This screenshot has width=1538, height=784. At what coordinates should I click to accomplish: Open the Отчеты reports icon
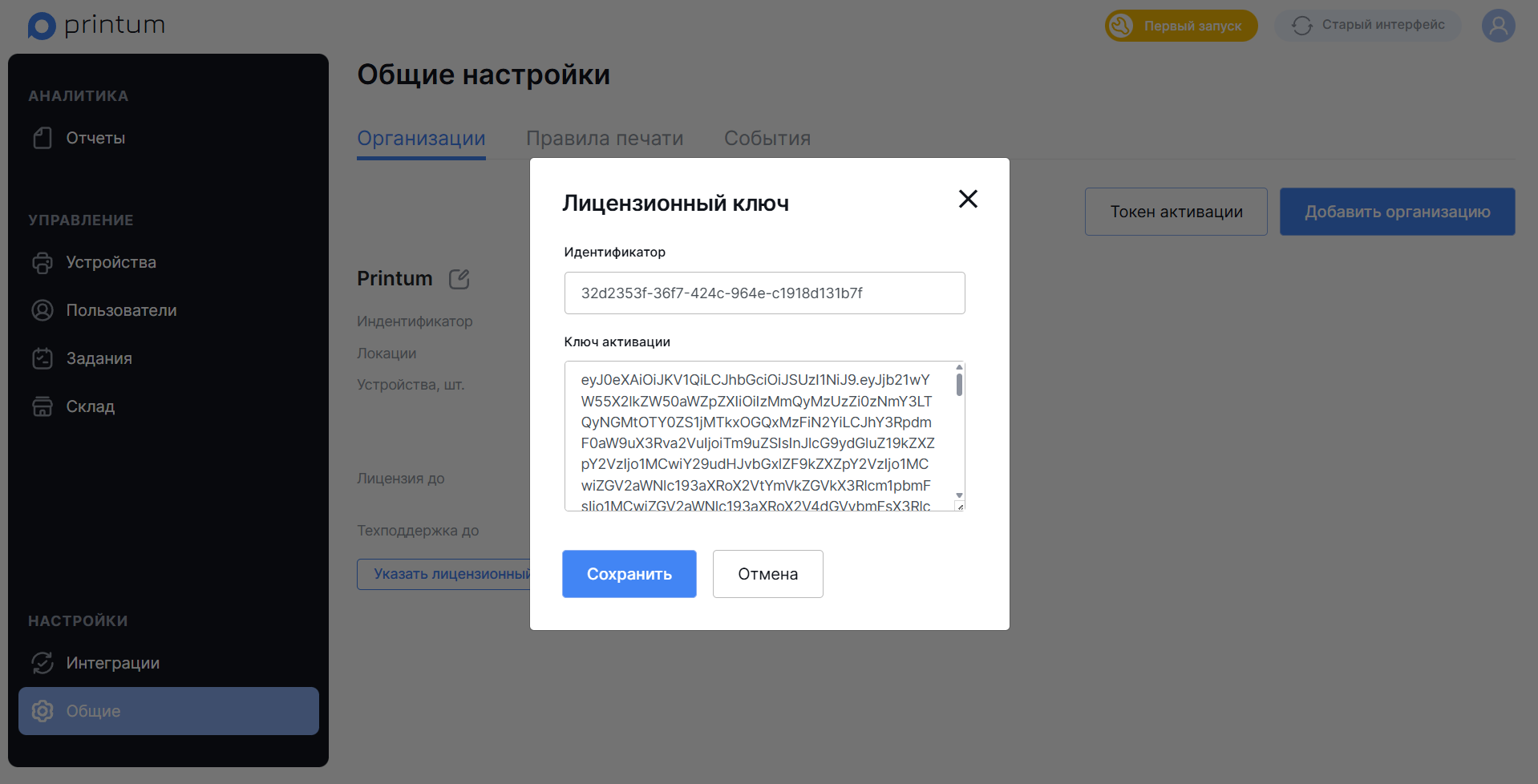[42, 138]
